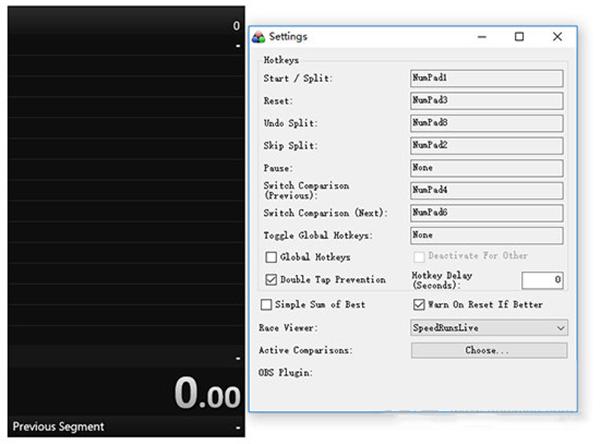Select the Toggle Global Hotkeys field
The width and height of the screenshot is (600, 444).
(486, 235)
